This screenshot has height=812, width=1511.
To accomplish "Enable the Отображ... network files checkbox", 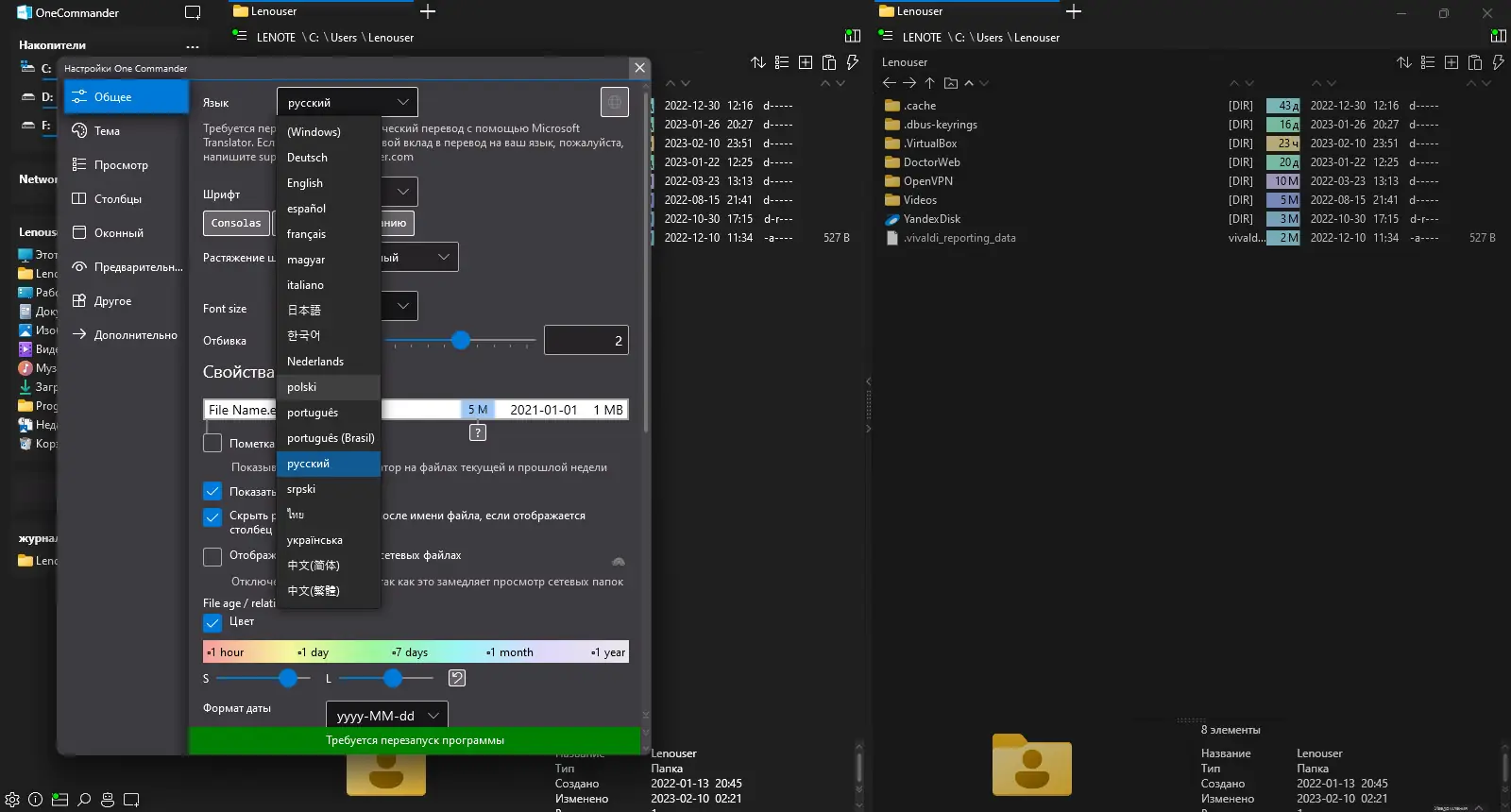I will (x=212, y=556).
